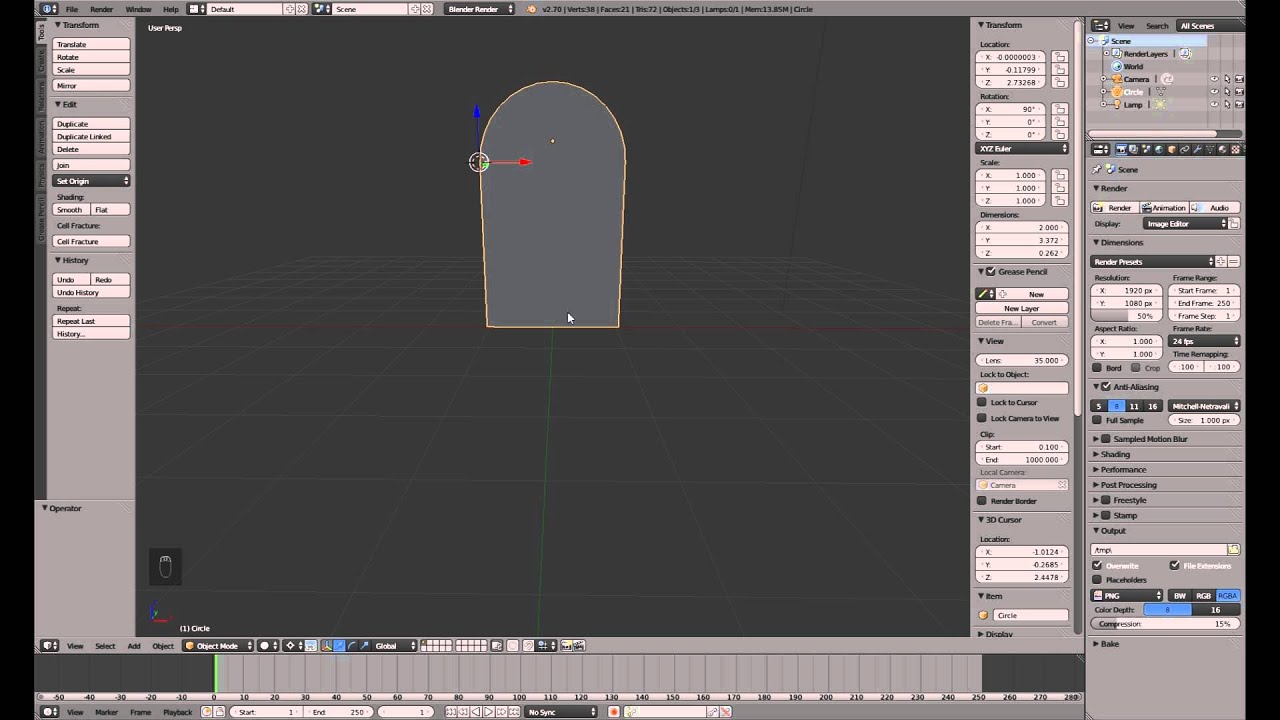Screen dimensions: 1280x720
Task: Open the Blender Render engine dropdown
Action: tap(480, 9)
